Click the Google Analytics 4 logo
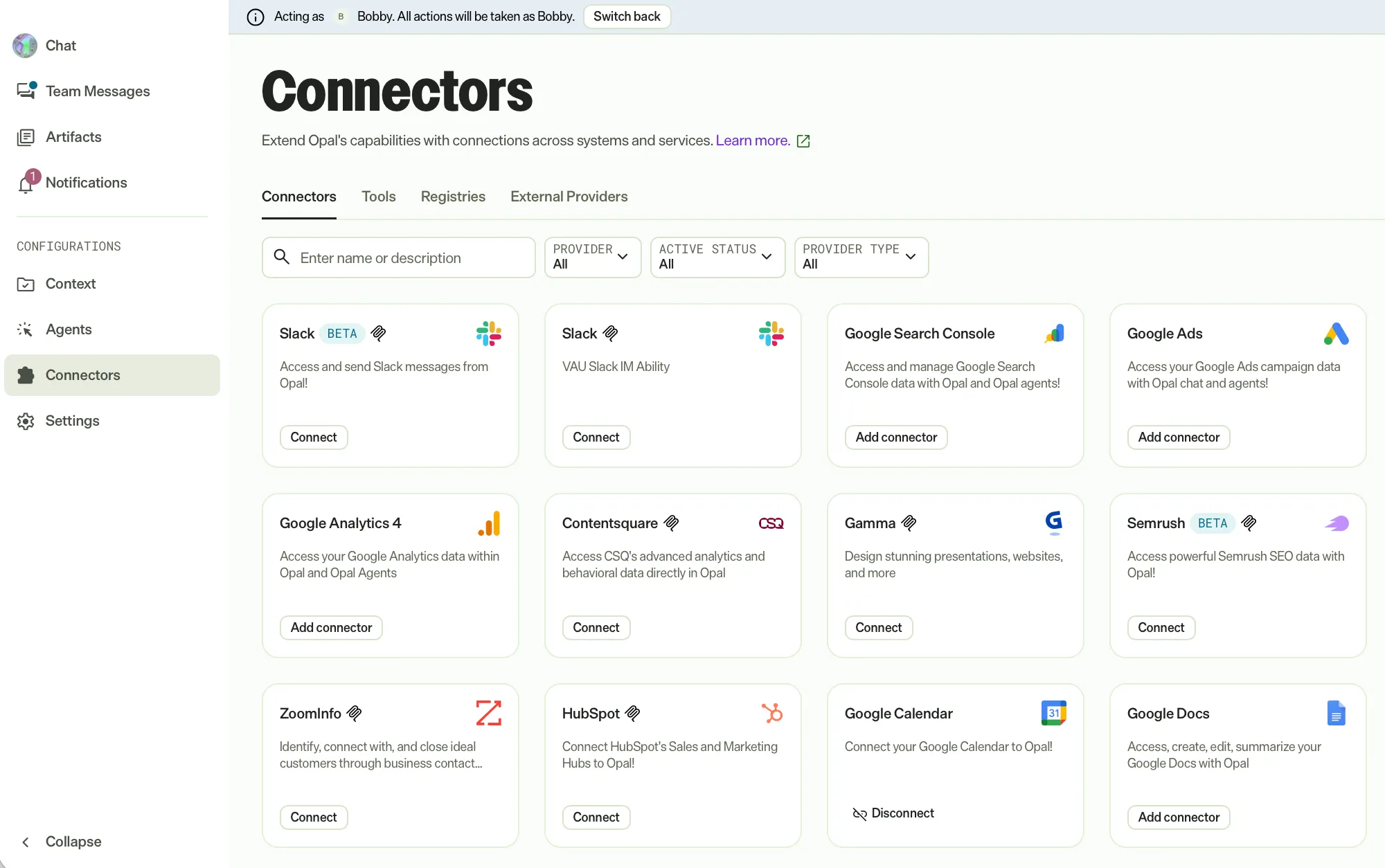Image resolution: width=1385 pixels, height=868 pixels. [489, 523]
